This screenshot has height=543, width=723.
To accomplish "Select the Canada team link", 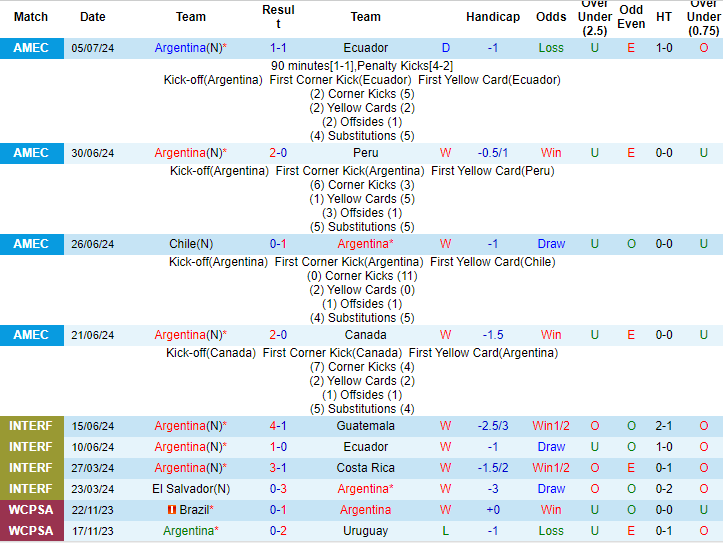I will pyautogui.click(x=365, y=335).
